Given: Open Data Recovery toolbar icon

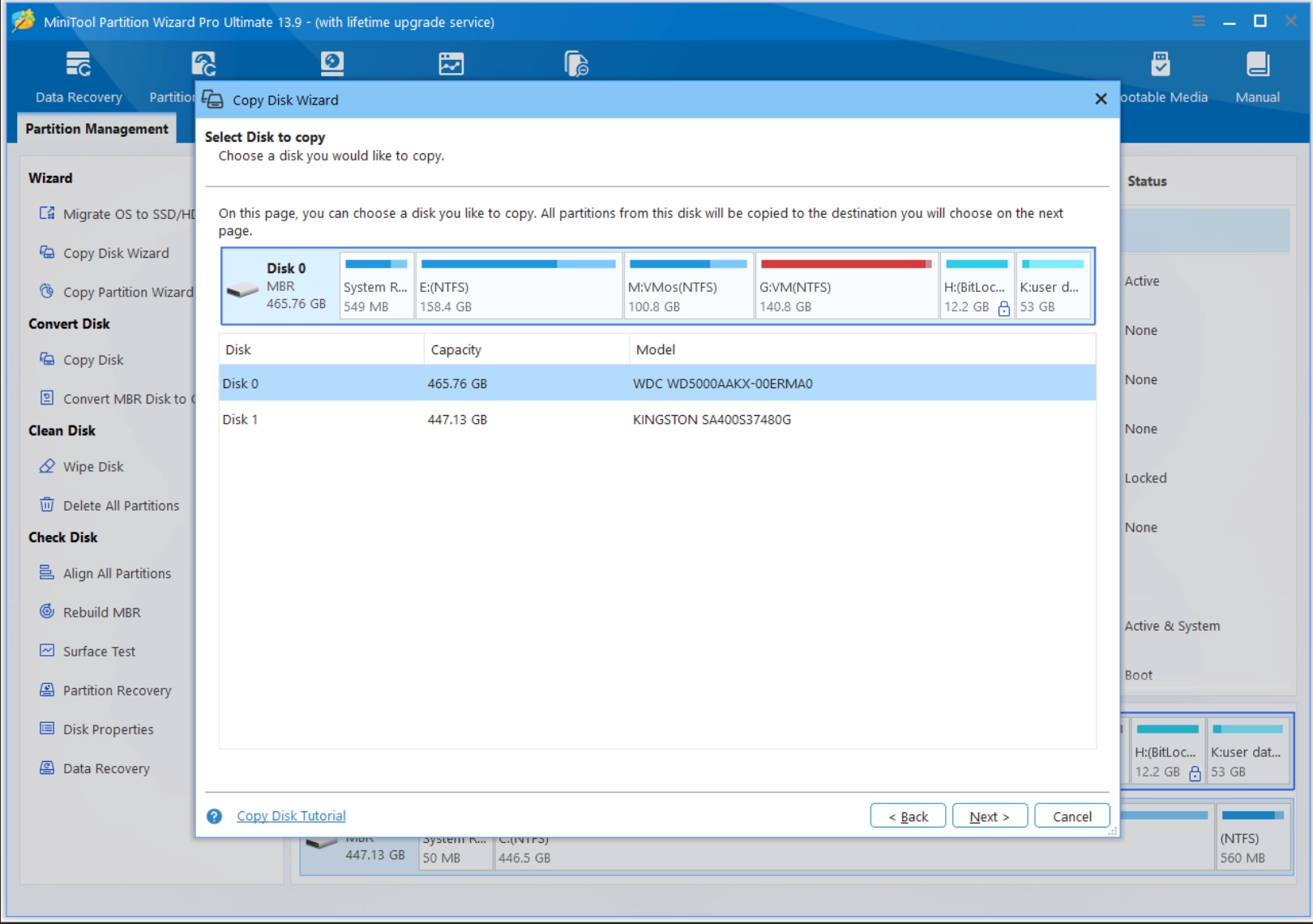Looking at the screenshot, I should (x=79, y=64).
